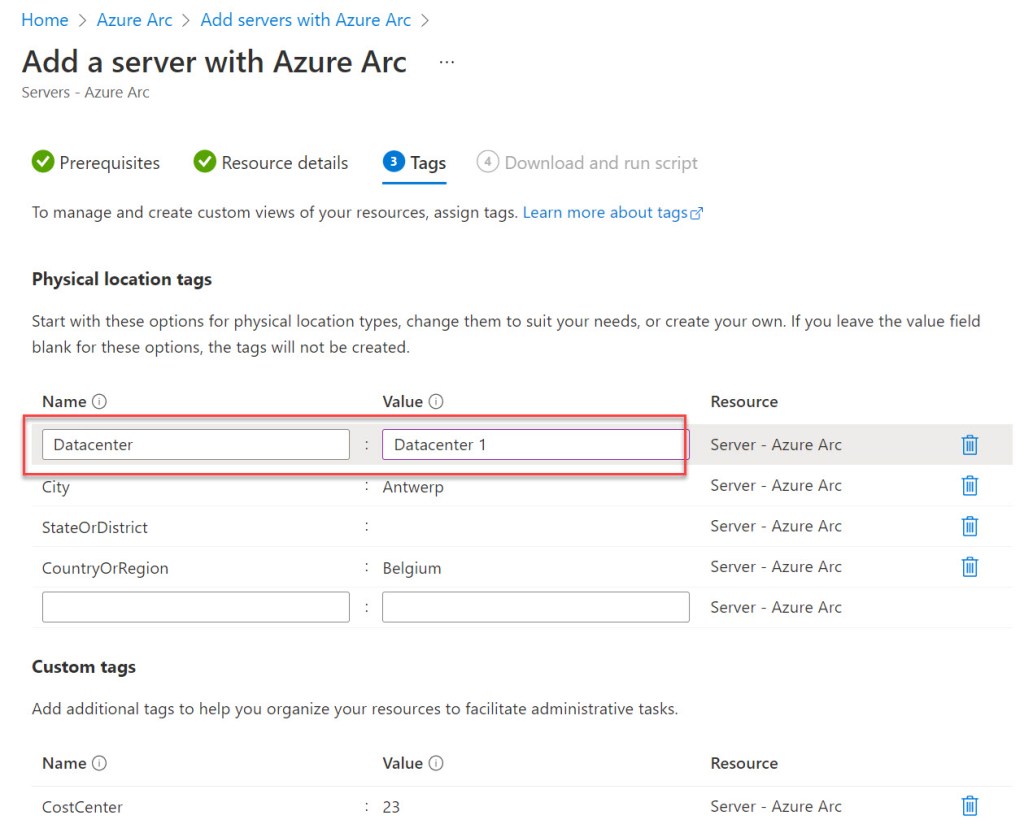The image size is (1024, 824).
Task: Show info for physical location Name column
Action: click(x=99, y=402)
